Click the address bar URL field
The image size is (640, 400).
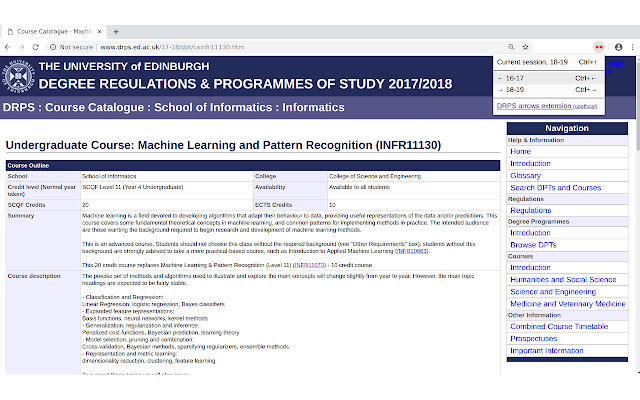point(278,47)
